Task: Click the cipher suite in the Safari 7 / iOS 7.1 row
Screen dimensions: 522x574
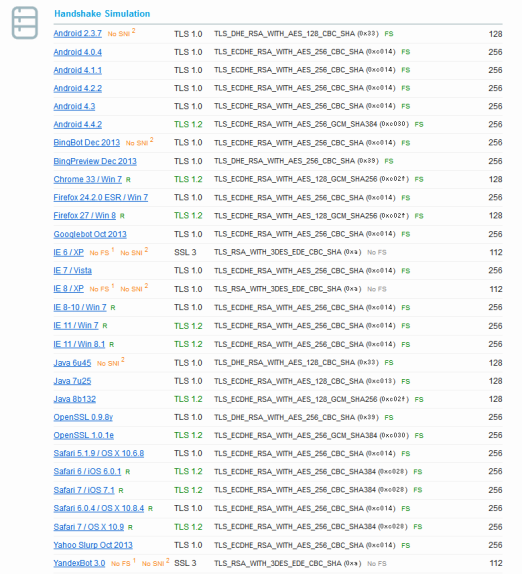Action: (x=311, y=490)
